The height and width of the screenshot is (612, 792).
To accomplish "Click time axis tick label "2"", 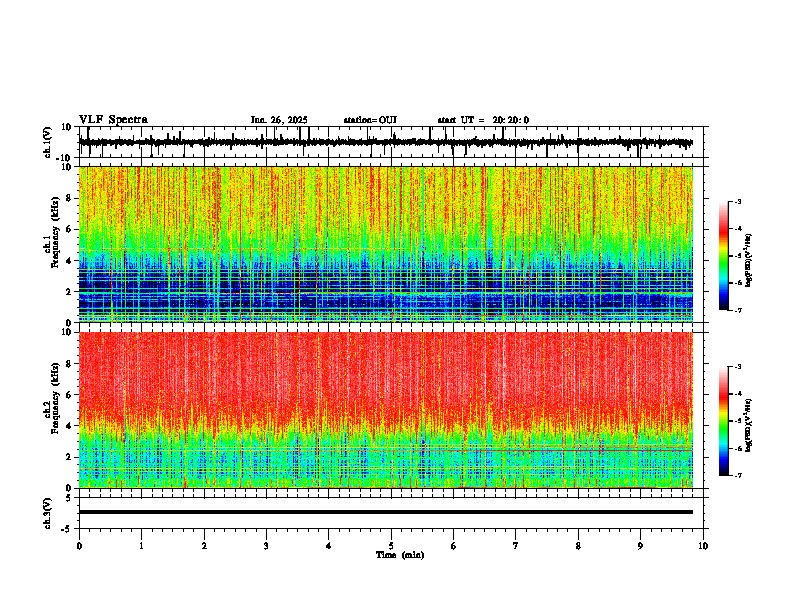I will coord(204,546).
